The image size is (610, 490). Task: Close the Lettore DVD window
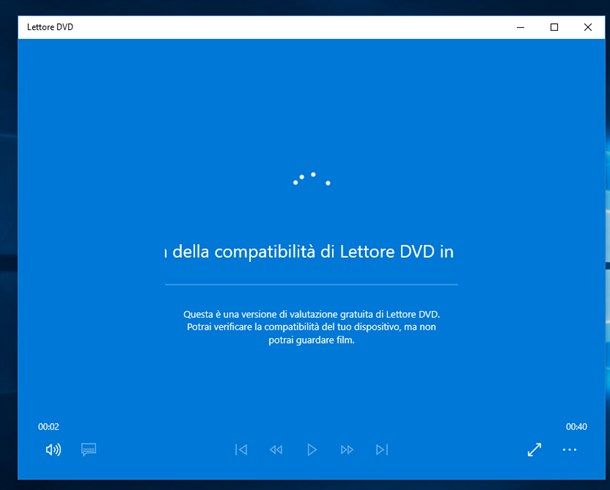588,27
